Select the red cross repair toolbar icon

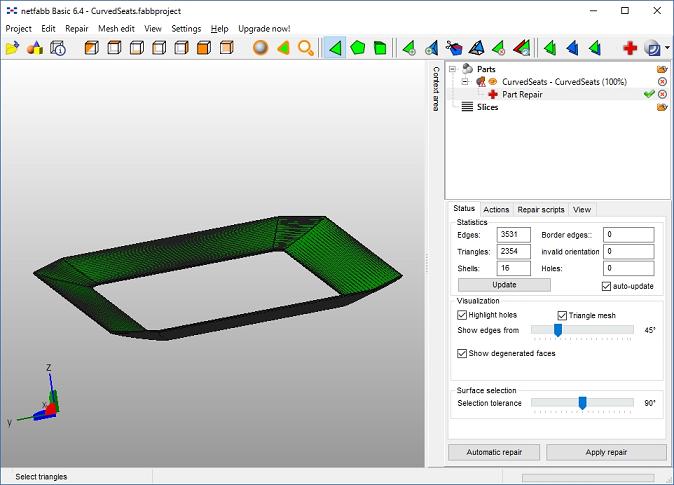630,48
